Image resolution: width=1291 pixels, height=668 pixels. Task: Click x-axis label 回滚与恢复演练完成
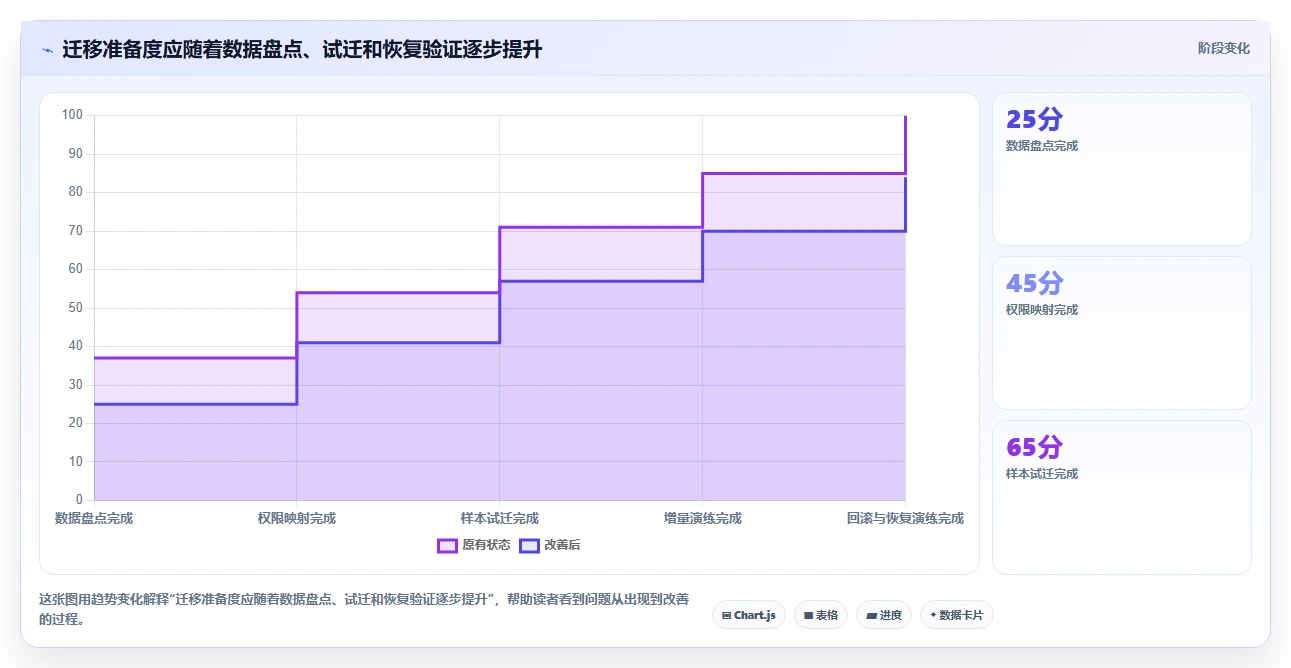pyautogui.click(x=905, y=518)
